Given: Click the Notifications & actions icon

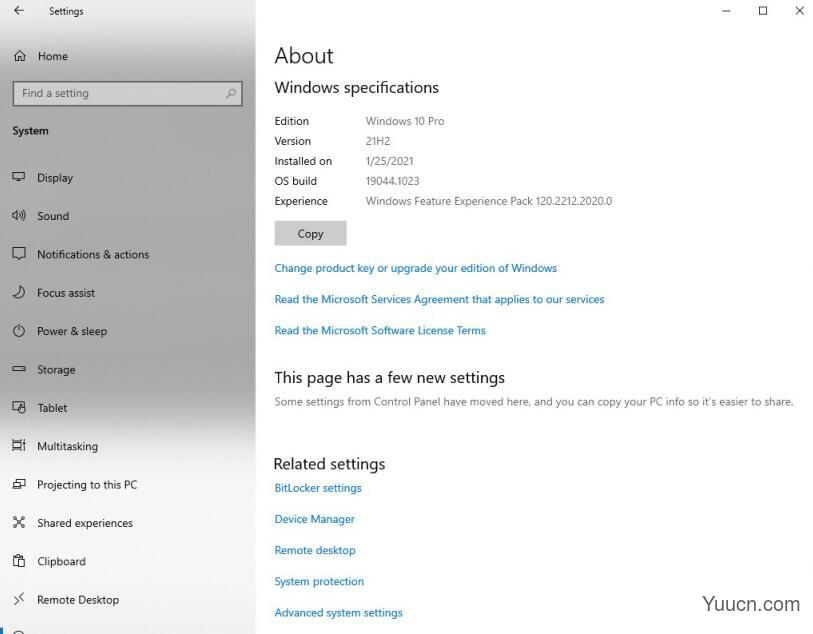Looking at the screenshot, I should pos(19,254).
